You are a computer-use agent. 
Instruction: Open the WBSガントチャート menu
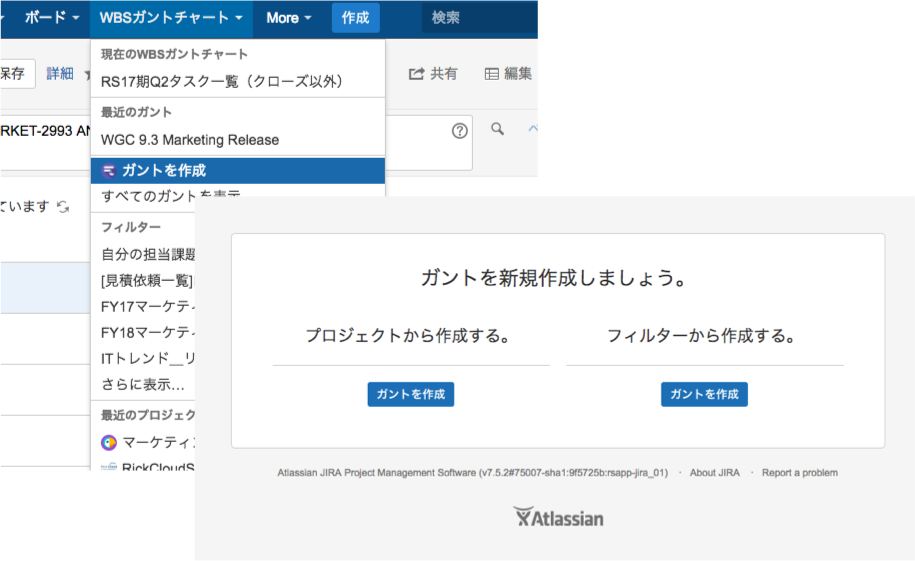(171, 18)
